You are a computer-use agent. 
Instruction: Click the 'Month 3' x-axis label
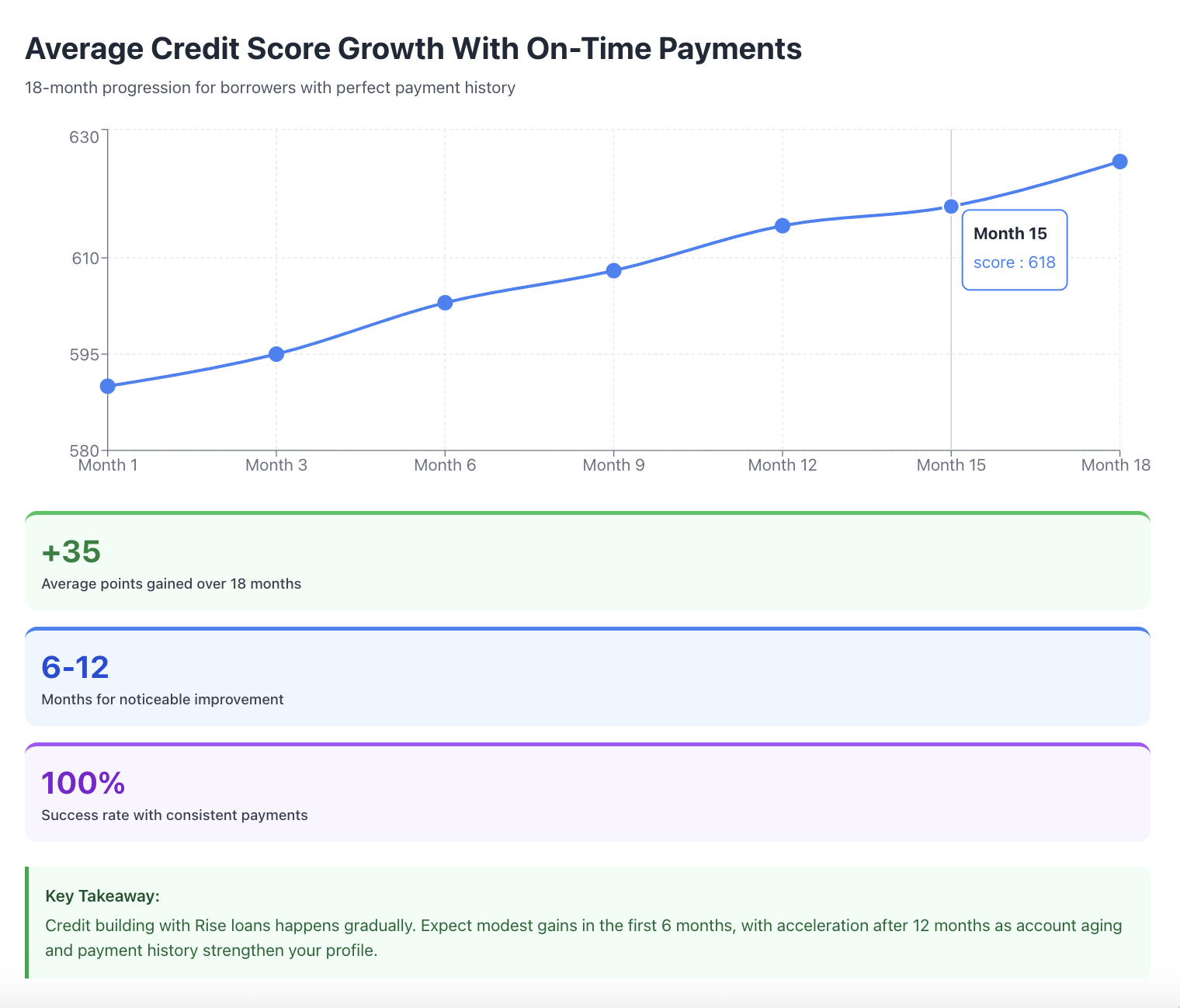click(276, 465)
